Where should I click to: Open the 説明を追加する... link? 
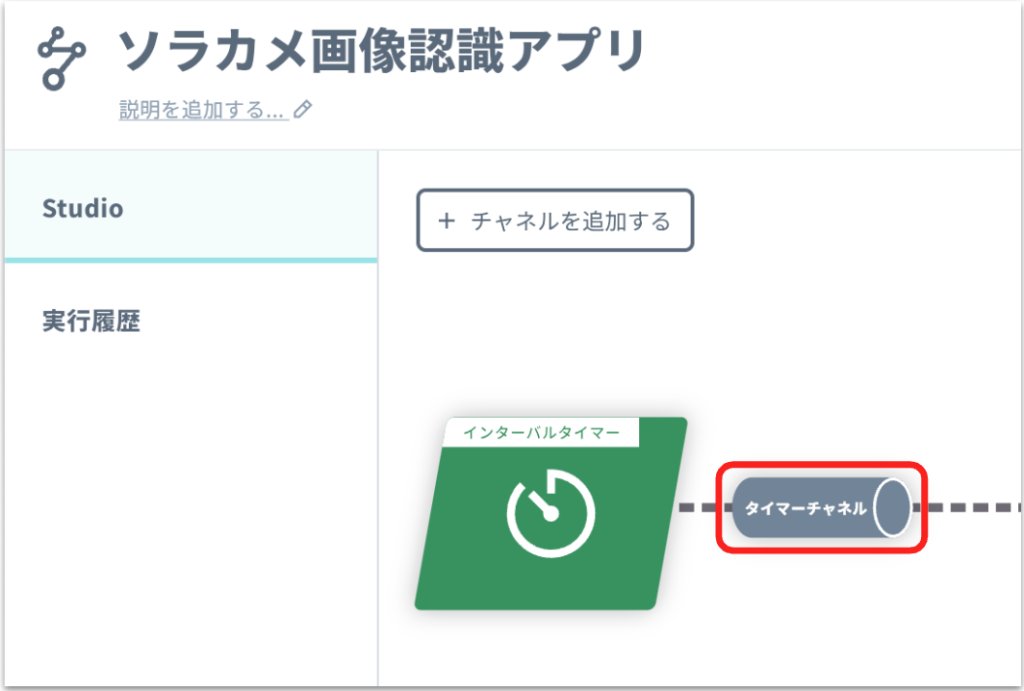[x=202, y=110]
